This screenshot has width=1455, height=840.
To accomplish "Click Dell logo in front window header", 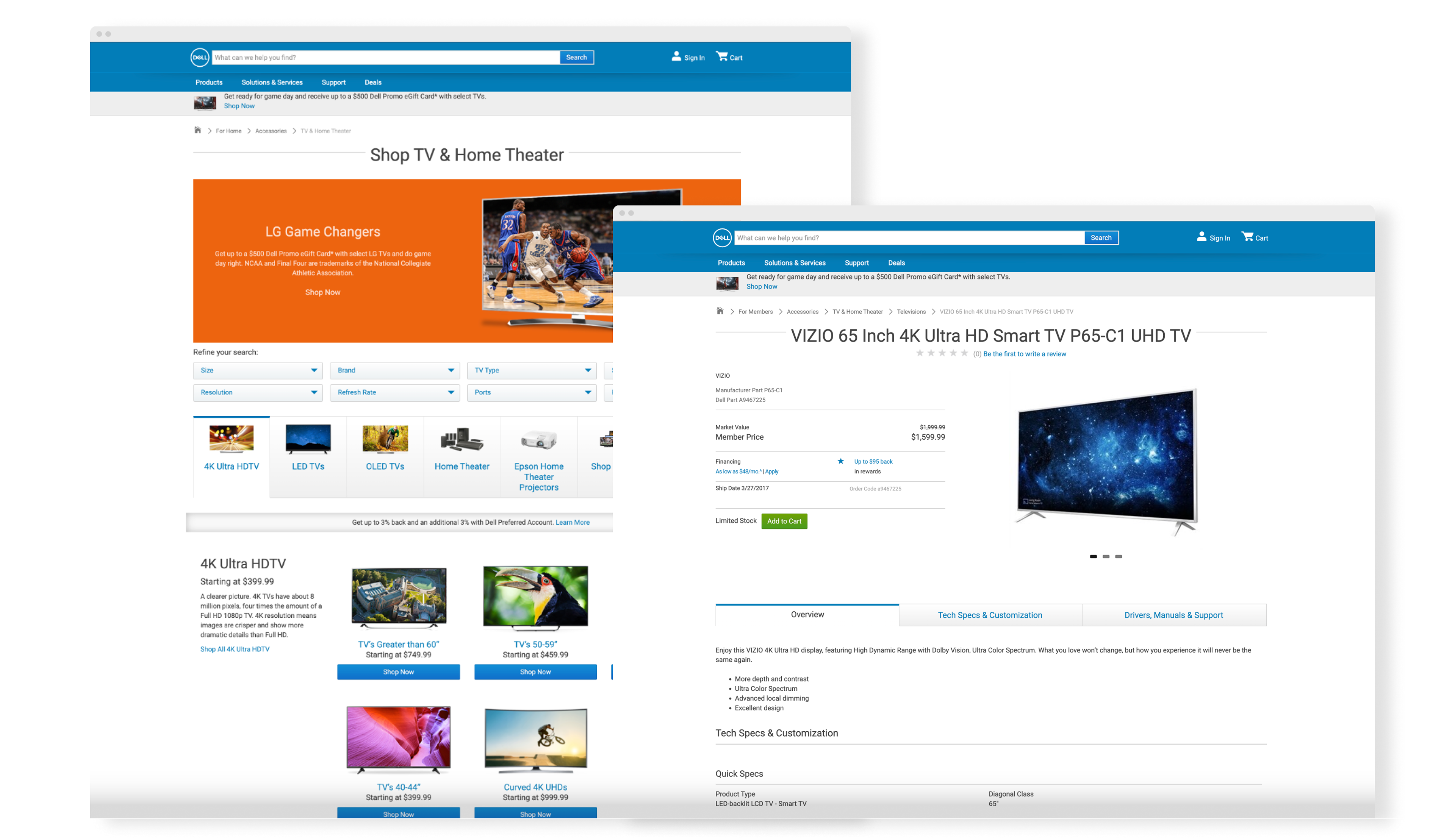I will click(722, 238).
